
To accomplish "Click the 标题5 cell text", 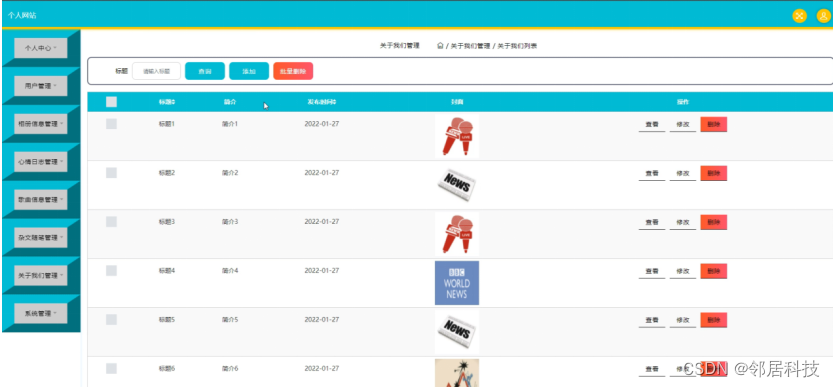I will point(167,320).
